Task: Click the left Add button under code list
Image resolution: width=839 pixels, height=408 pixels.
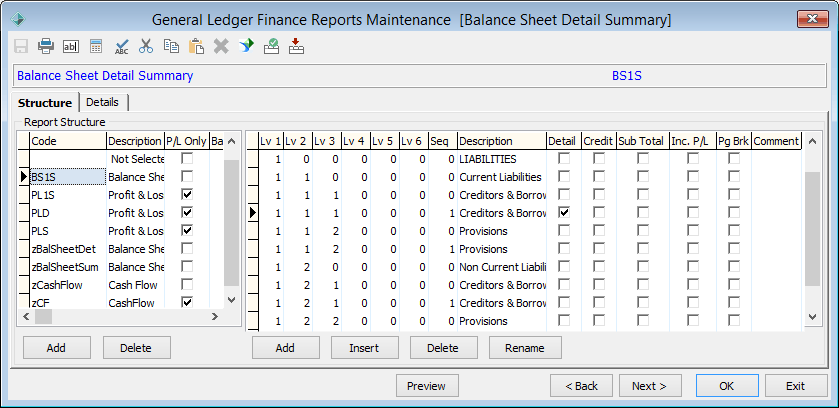Action: pos(56,348)
